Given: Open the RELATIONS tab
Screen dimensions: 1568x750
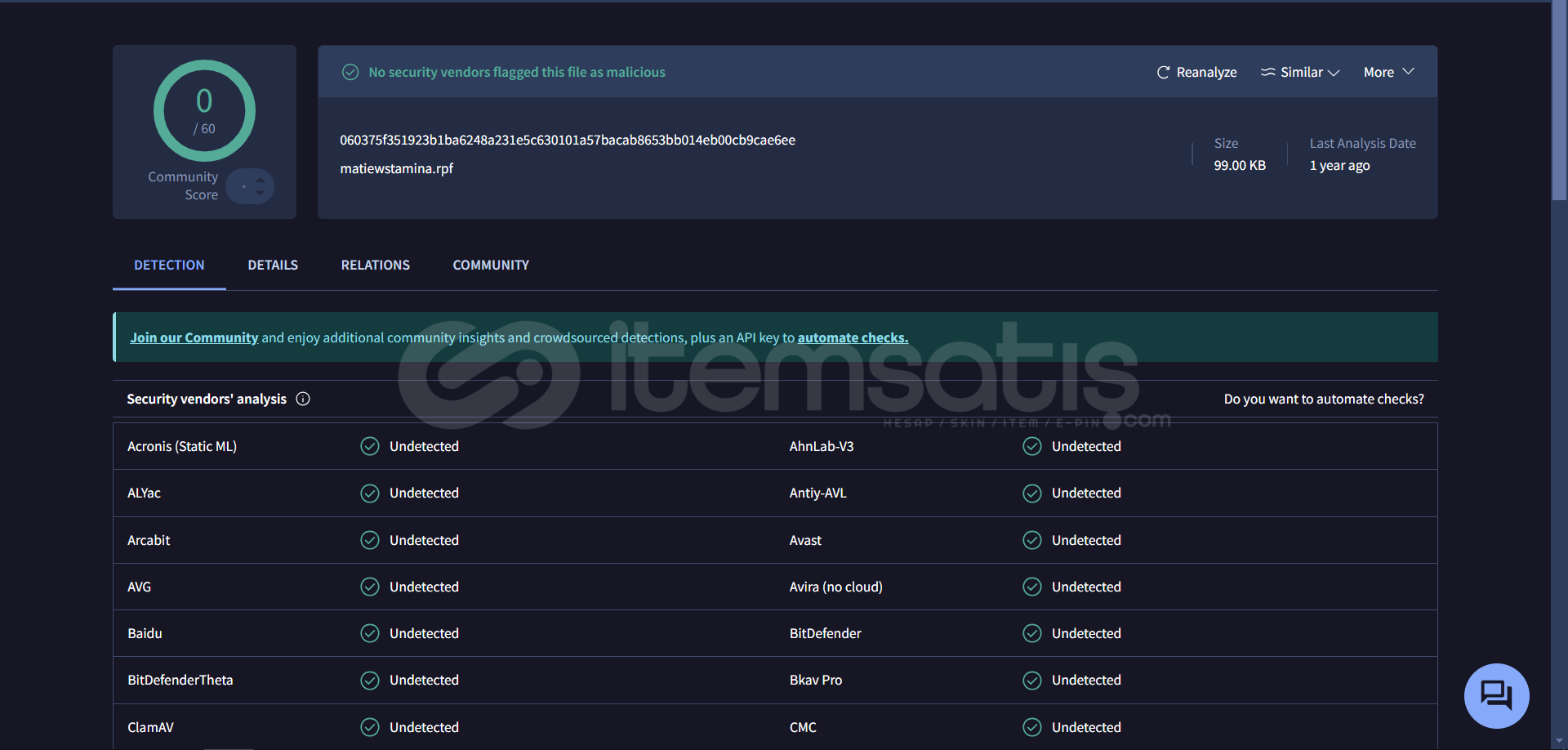Looking at the screenshot, I should tap(376, 265).
